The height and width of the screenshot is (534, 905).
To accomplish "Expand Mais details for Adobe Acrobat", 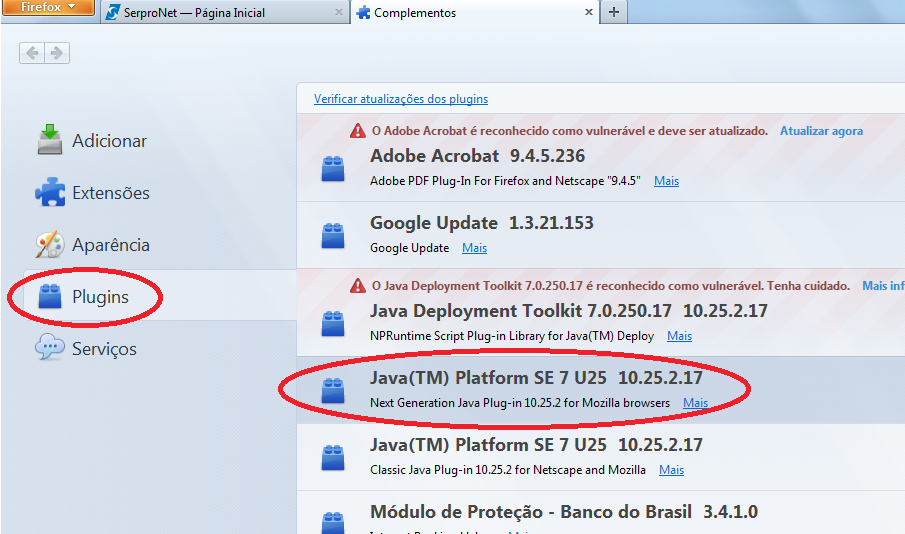I will (666, 181).
